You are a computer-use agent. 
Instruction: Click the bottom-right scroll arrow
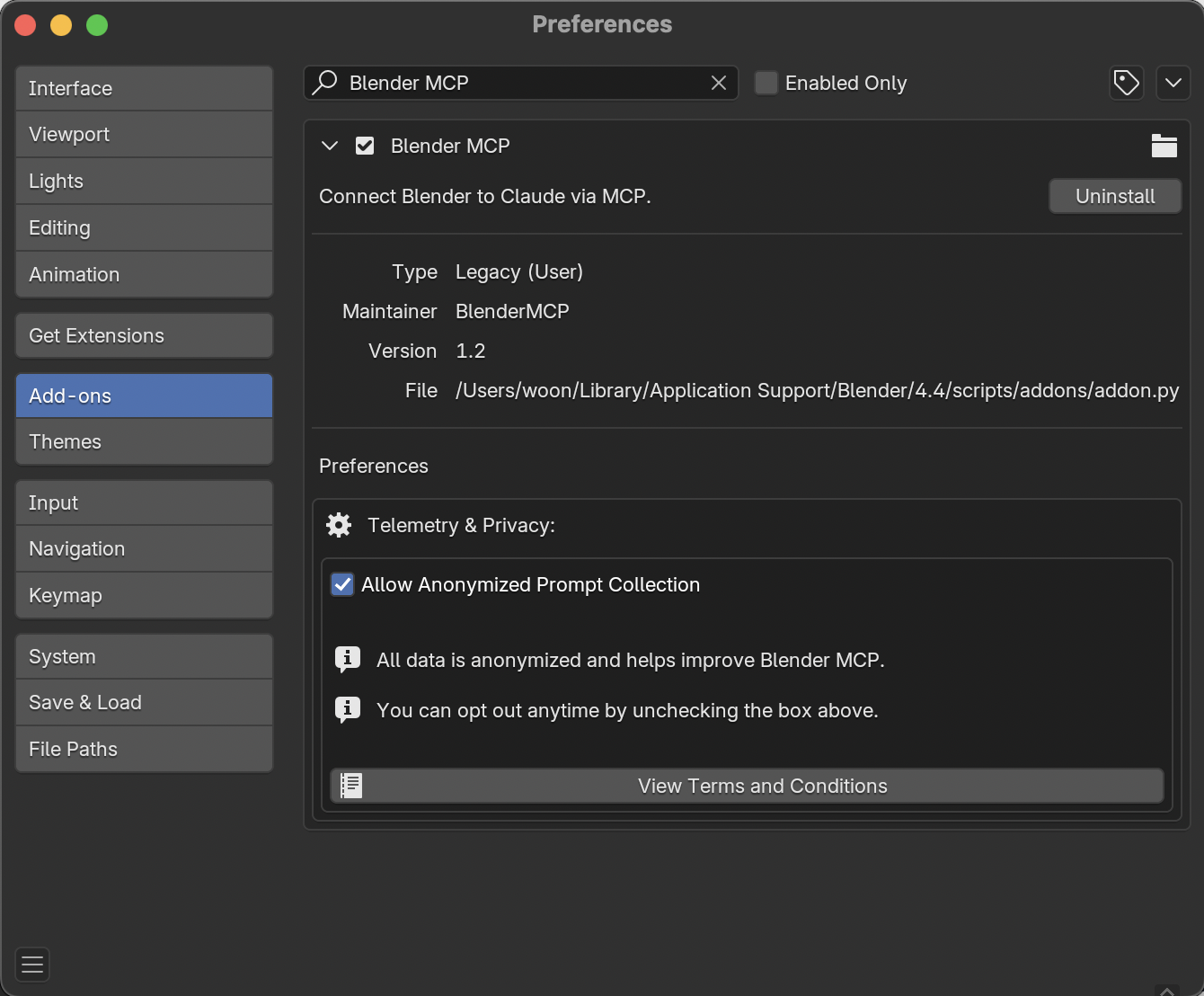point(1166,990)
